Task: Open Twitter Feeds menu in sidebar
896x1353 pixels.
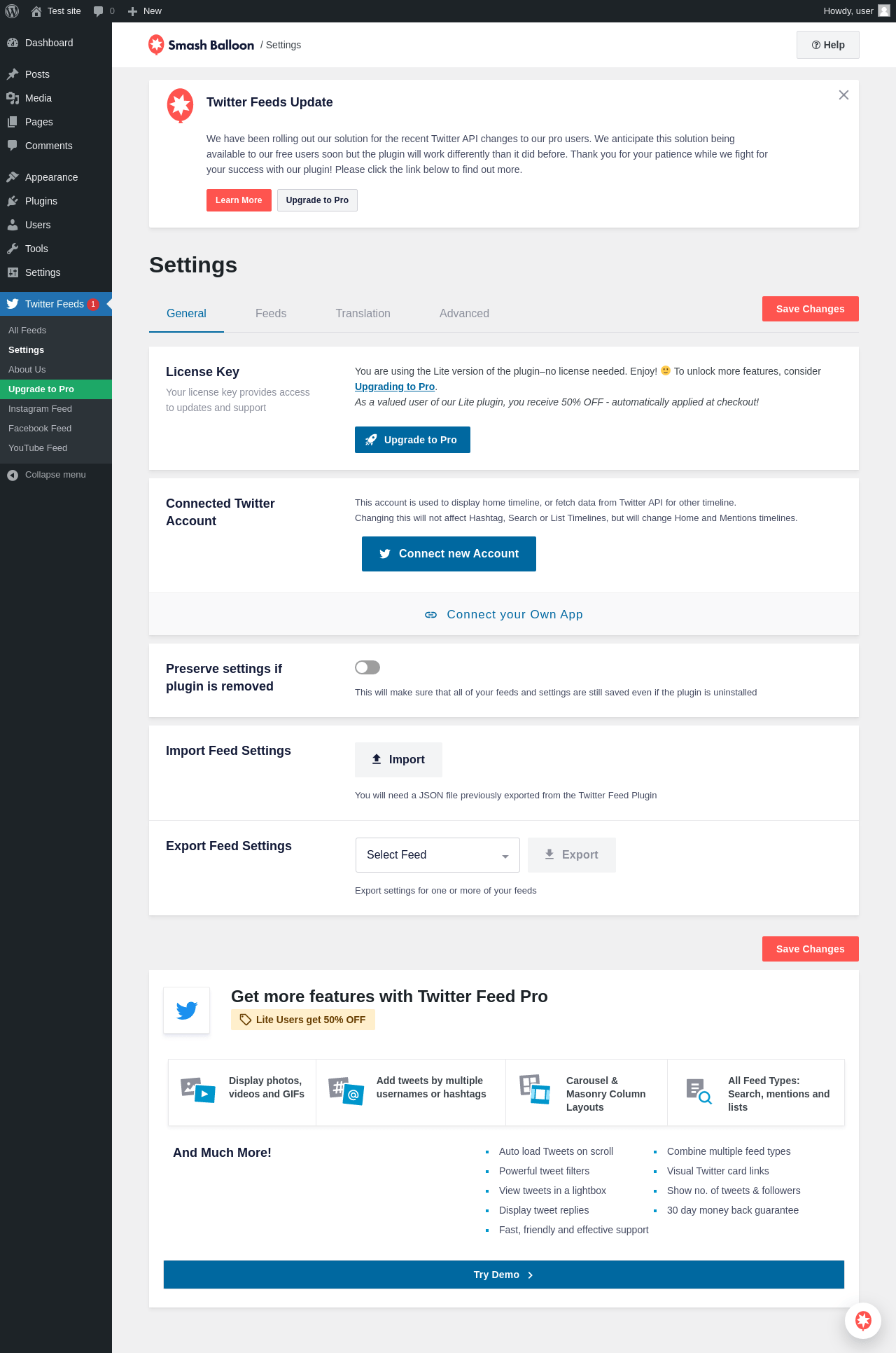Action: pyautogui.click(x=56, y=304)
